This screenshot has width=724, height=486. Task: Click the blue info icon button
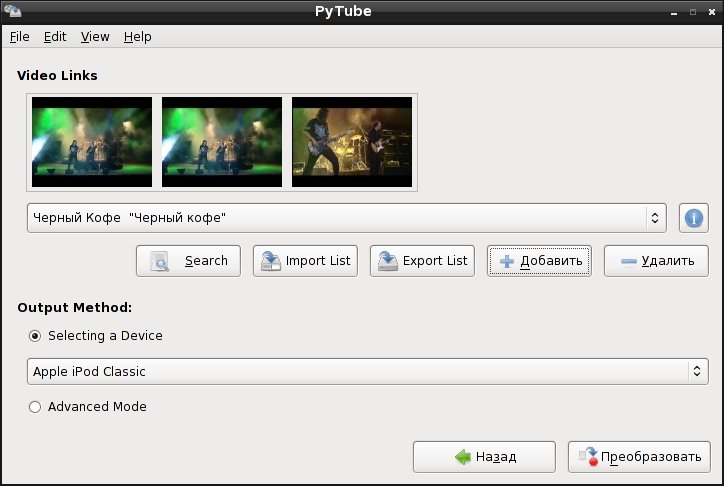[694, 218]
